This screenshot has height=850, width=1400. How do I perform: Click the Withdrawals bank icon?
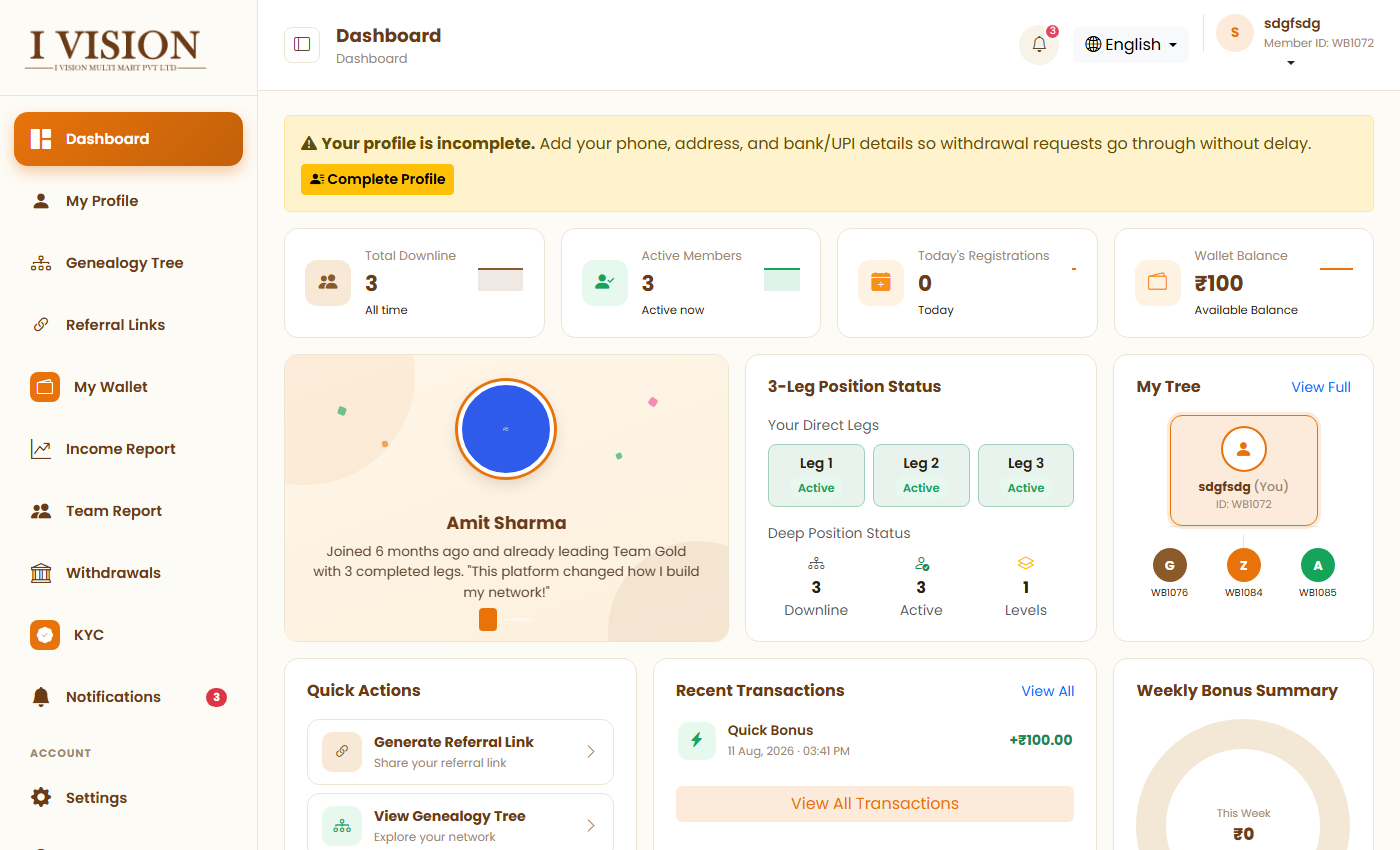(41, 573)
